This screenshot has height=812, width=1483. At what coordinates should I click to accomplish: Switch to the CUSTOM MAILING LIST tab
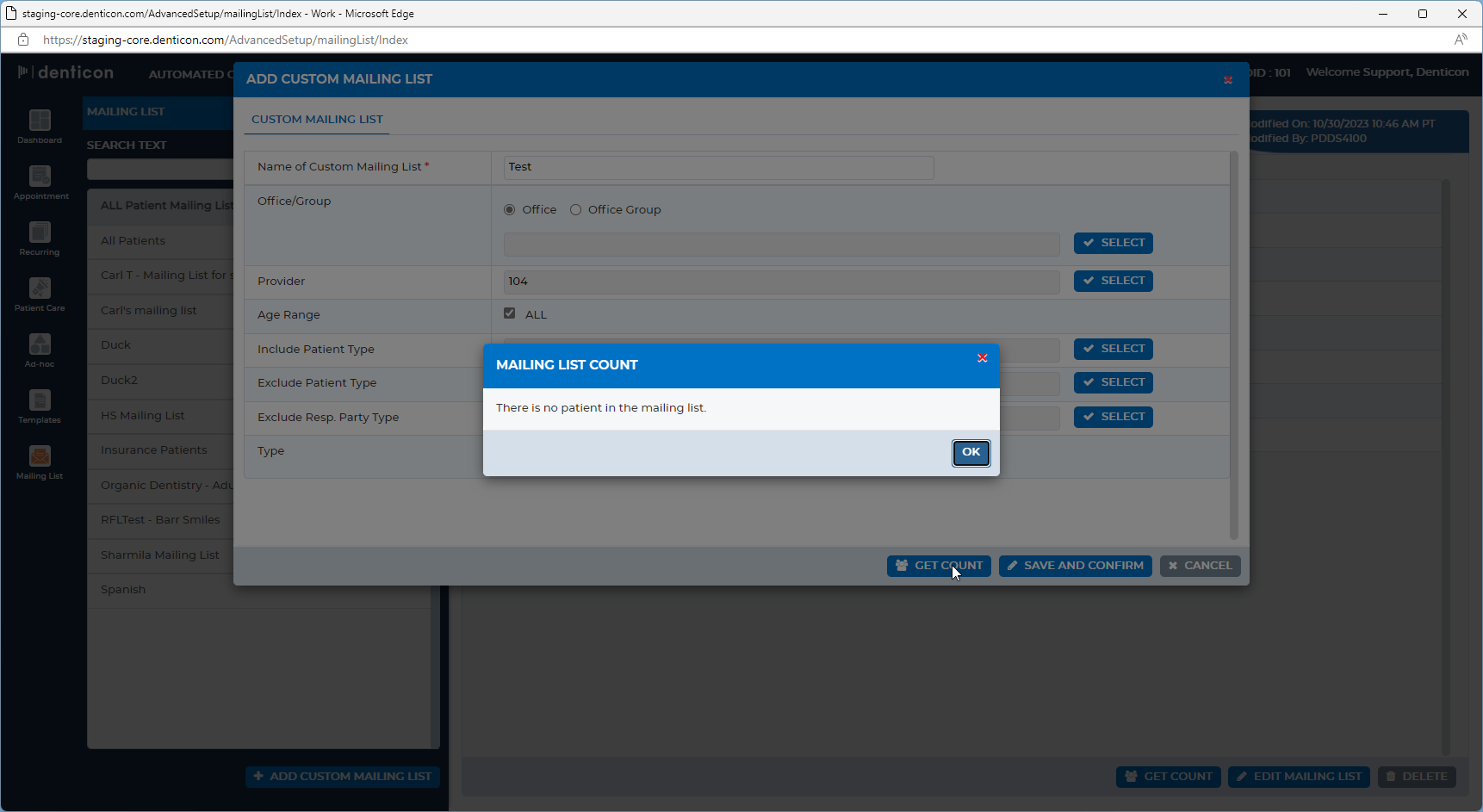pos(316,120)
